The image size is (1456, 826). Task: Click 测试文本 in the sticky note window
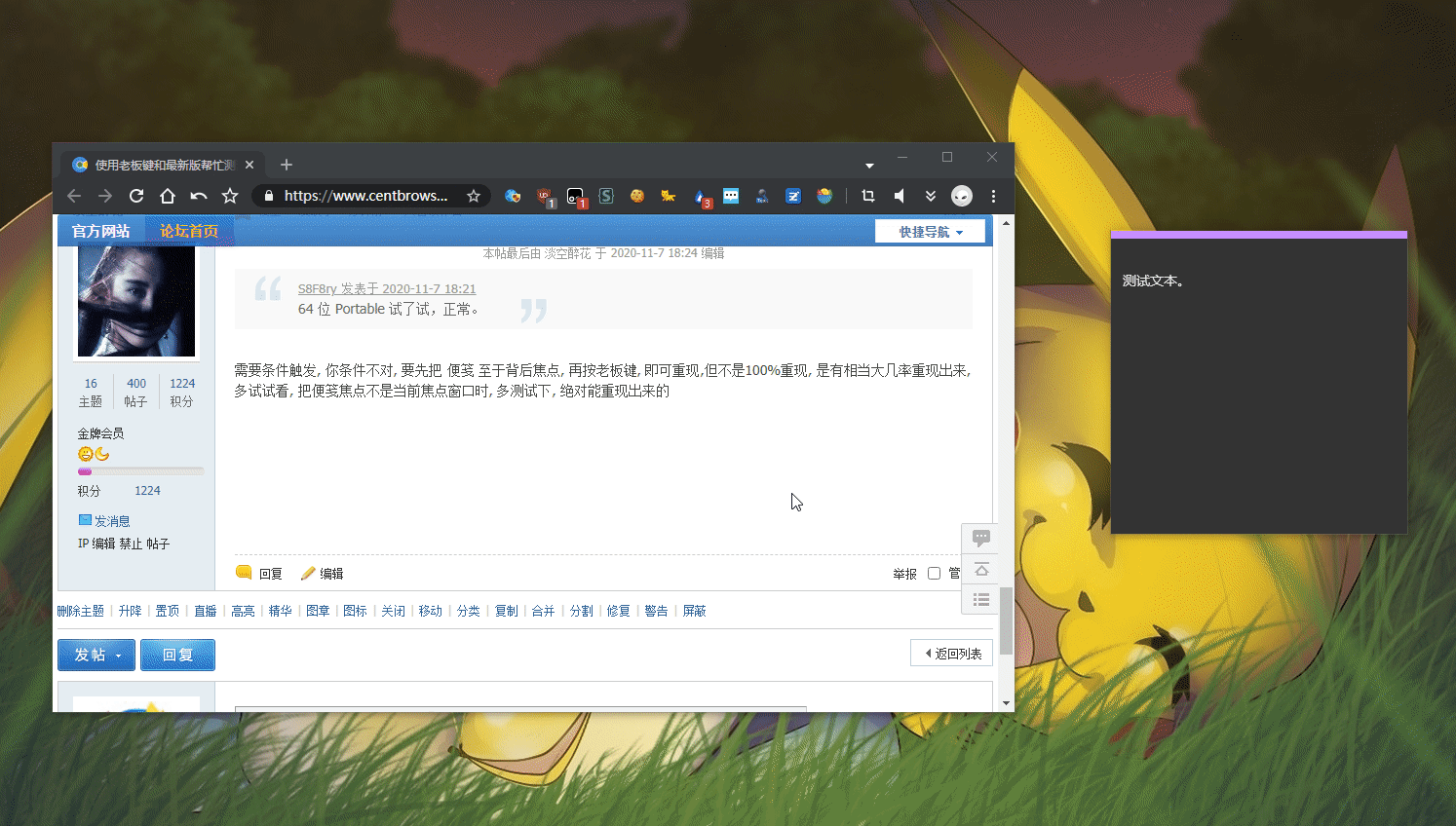pyautogui.click(x=1153, y=281)
